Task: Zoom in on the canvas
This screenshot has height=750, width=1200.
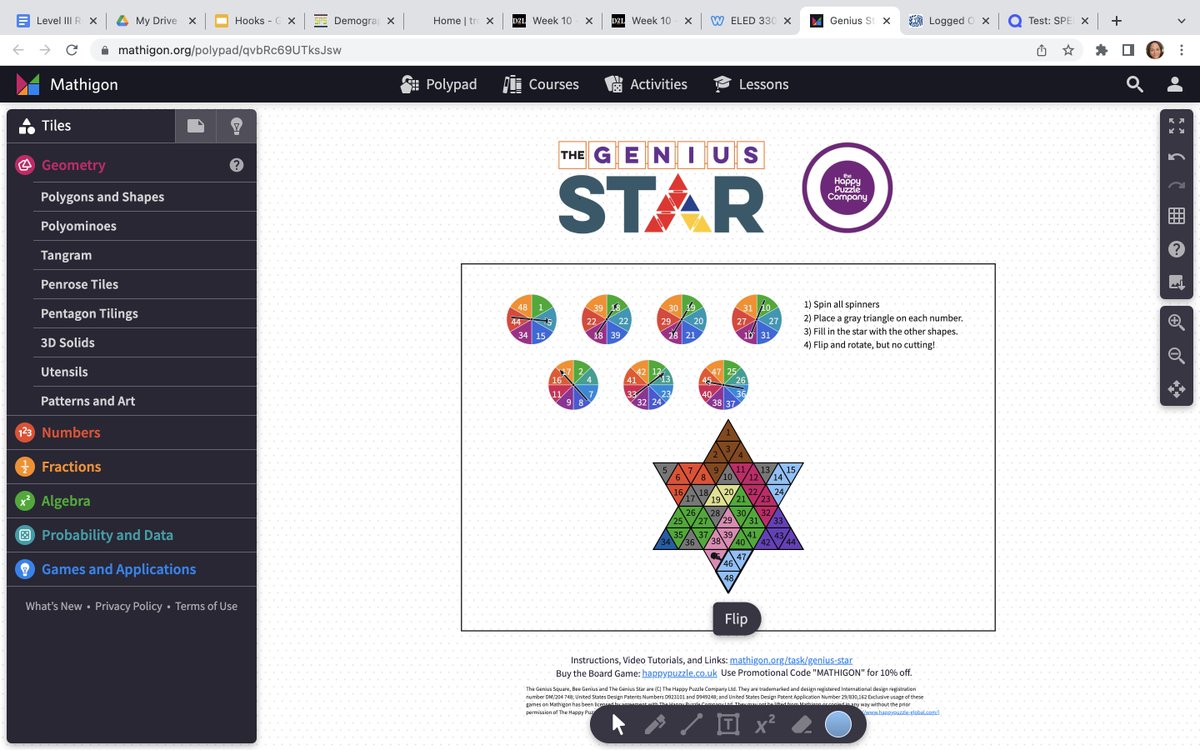Action: pos(1176,323)
